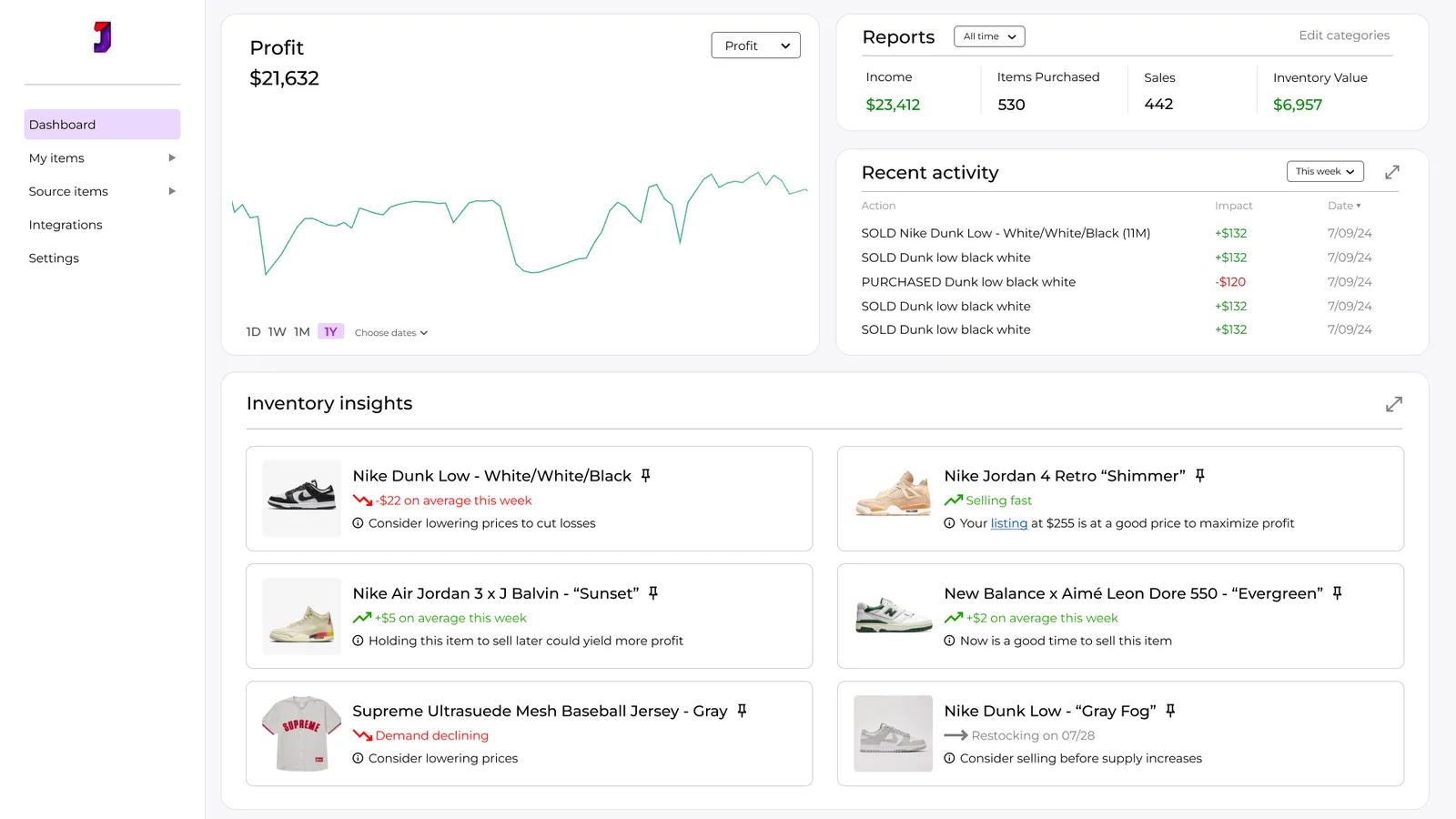Open Integrations in the sidebar
Image resolution: width=1456 pixels, height=819 pixels.
(x=66, y=225)
